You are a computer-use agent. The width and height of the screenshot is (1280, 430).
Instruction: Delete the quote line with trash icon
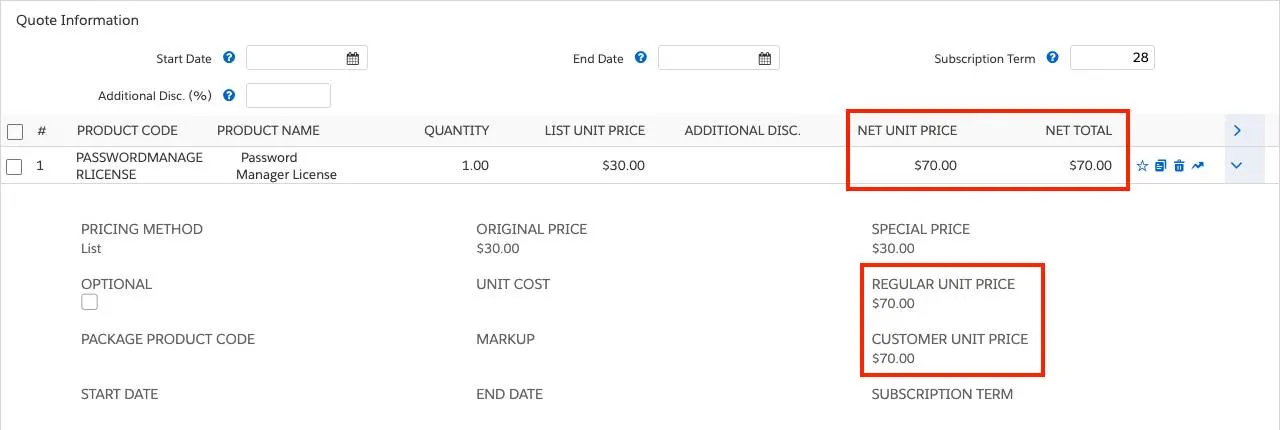click(1179, 166)
